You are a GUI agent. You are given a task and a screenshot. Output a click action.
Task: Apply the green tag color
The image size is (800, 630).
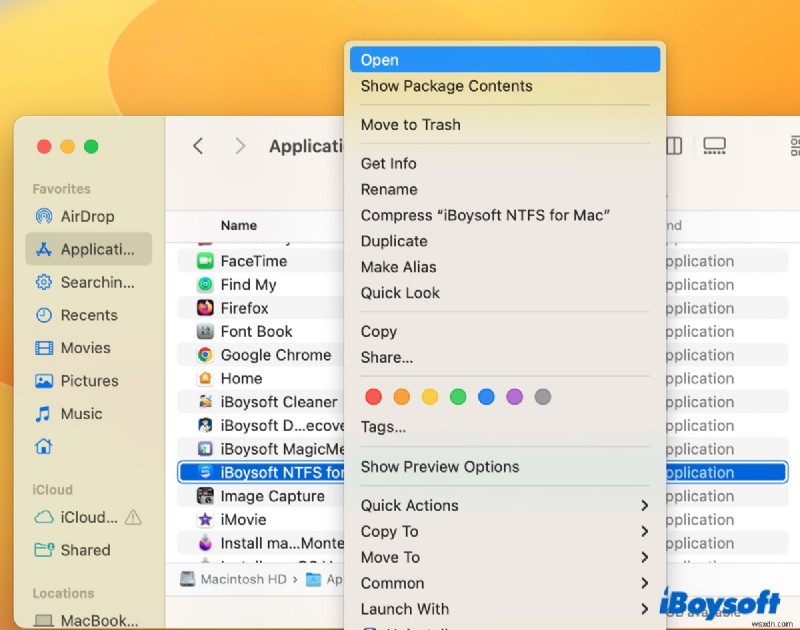point(458,396)
